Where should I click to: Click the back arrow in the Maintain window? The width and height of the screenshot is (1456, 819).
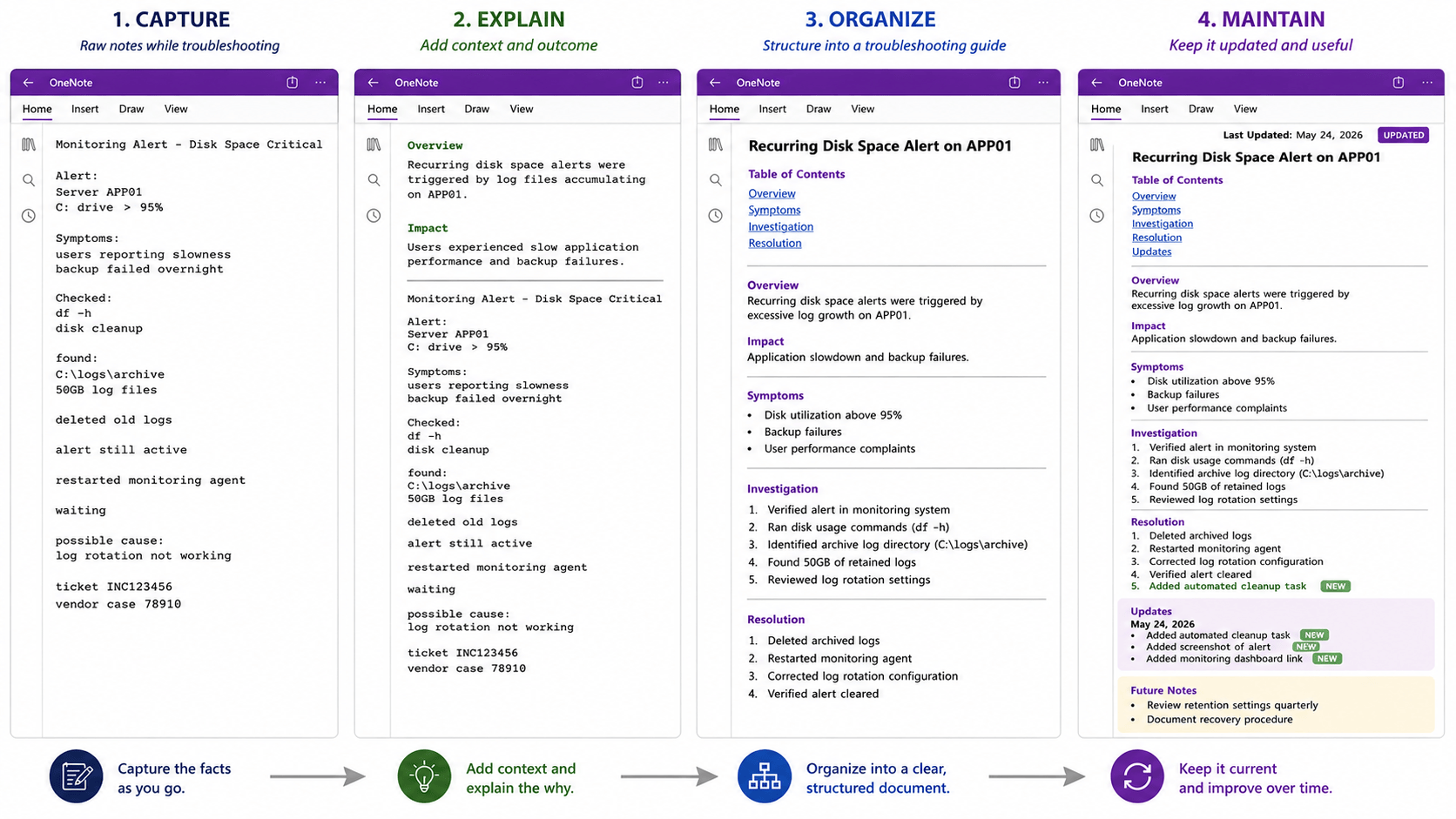(x=1096, y=83)
